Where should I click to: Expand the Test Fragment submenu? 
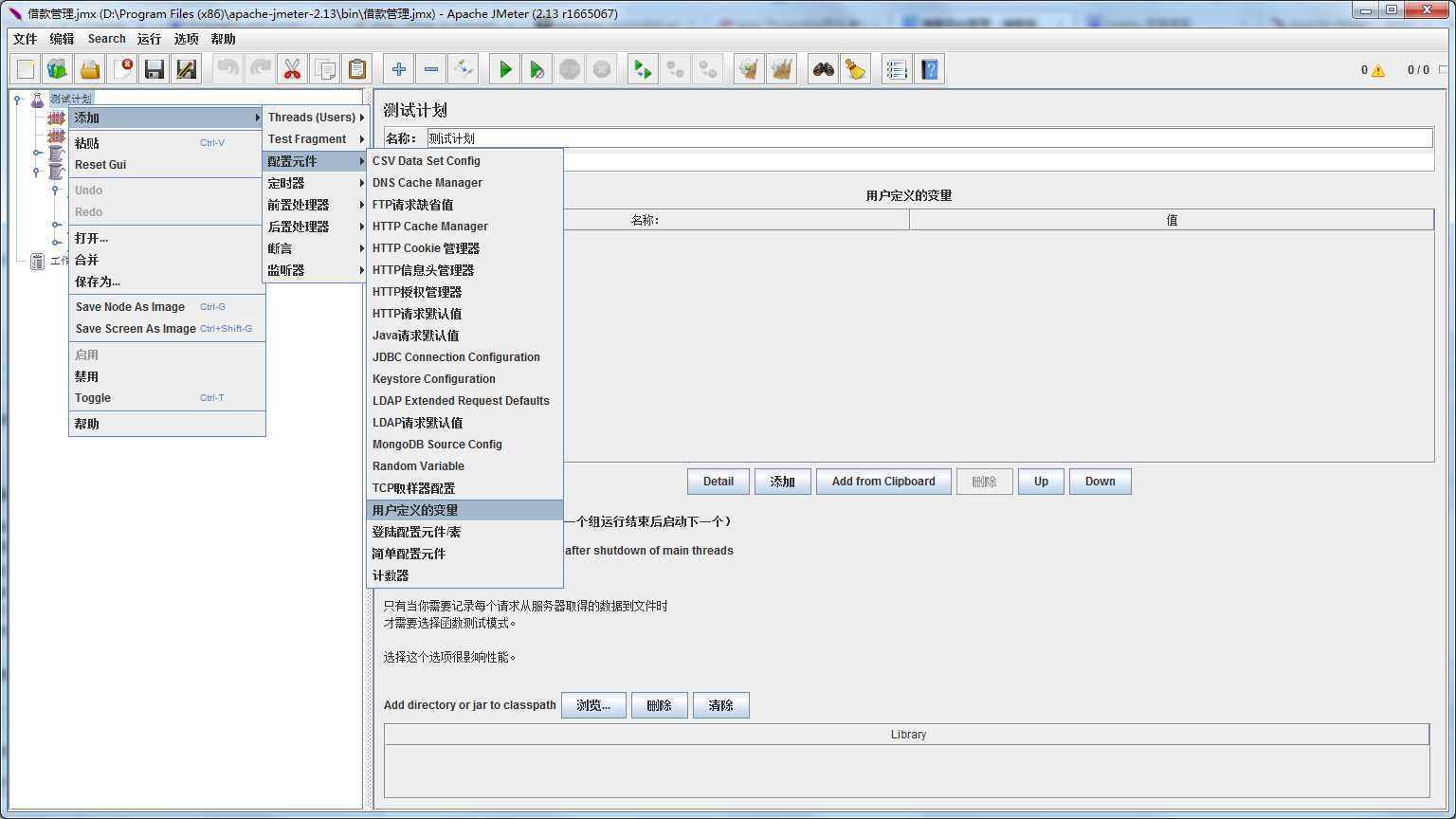(x=315, y=139)
